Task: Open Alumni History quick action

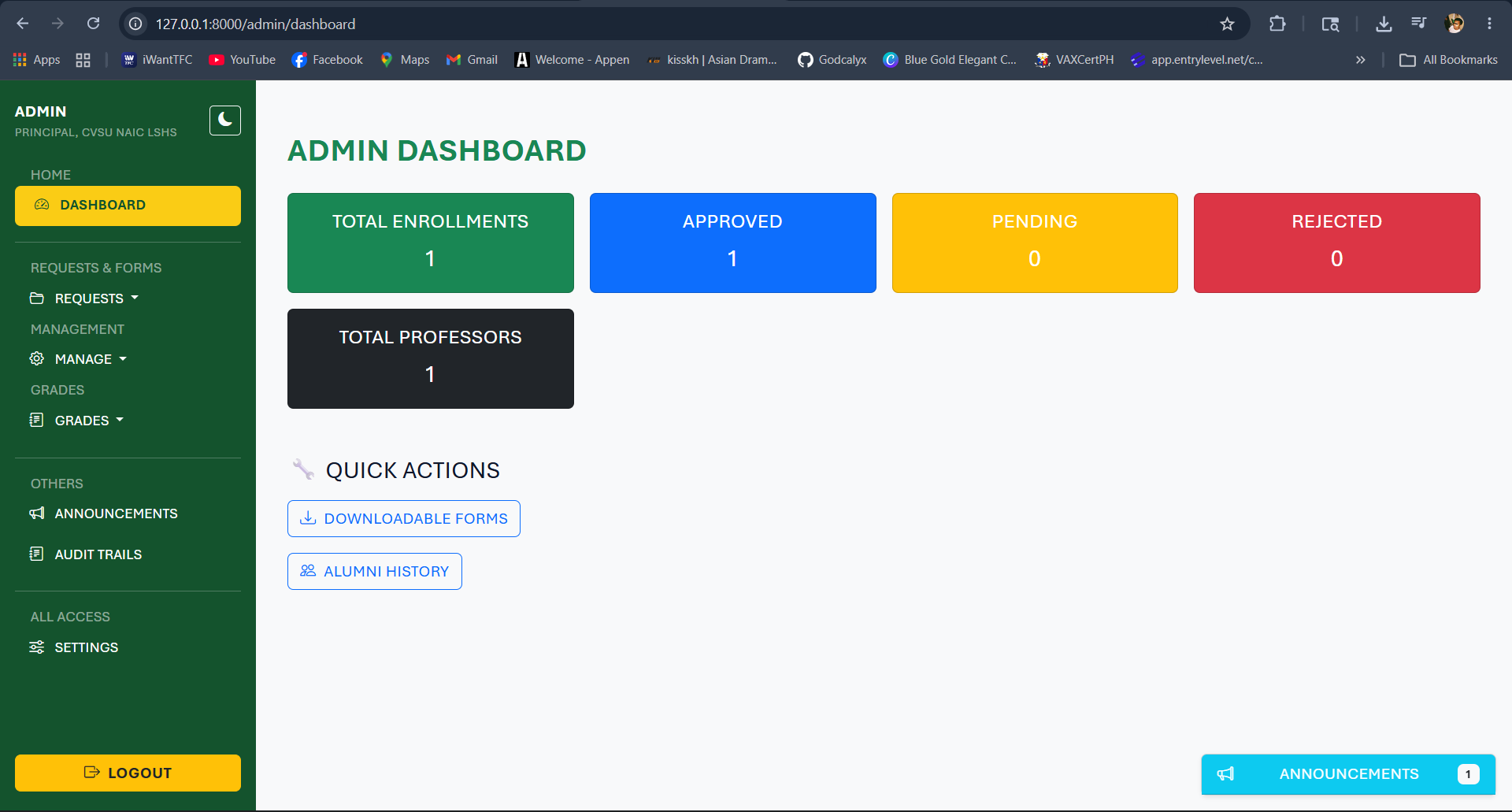Action: point(375,572)
